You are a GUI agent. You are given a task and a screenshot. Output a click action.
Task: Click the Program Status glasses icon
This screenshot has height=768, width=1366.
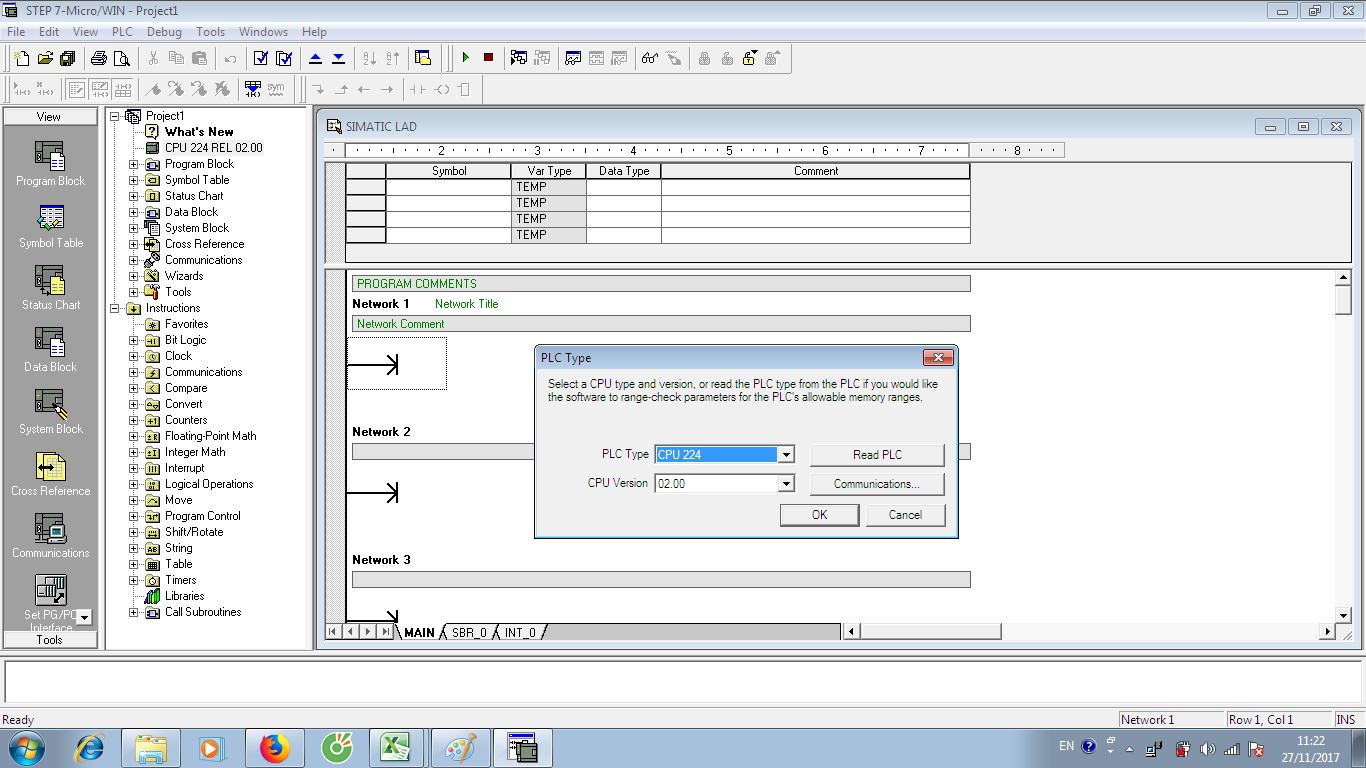pyautogui.click(x=650, y=58)
